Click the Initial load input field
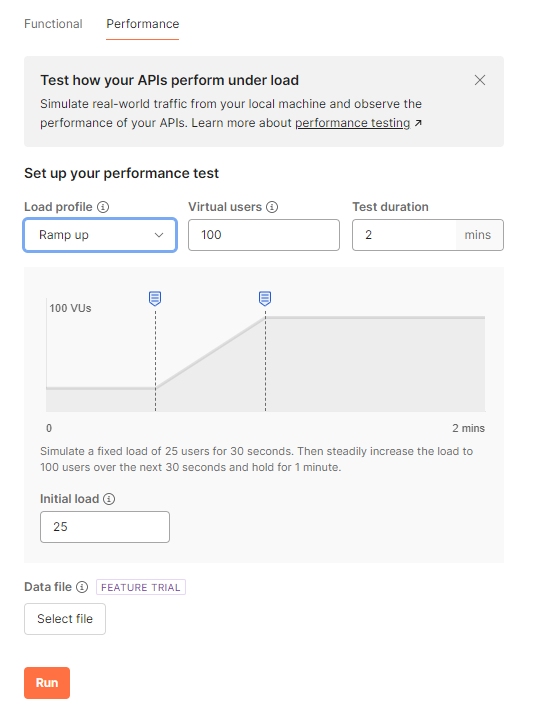Viewport: 545px width, 718px height. [105, 527]
